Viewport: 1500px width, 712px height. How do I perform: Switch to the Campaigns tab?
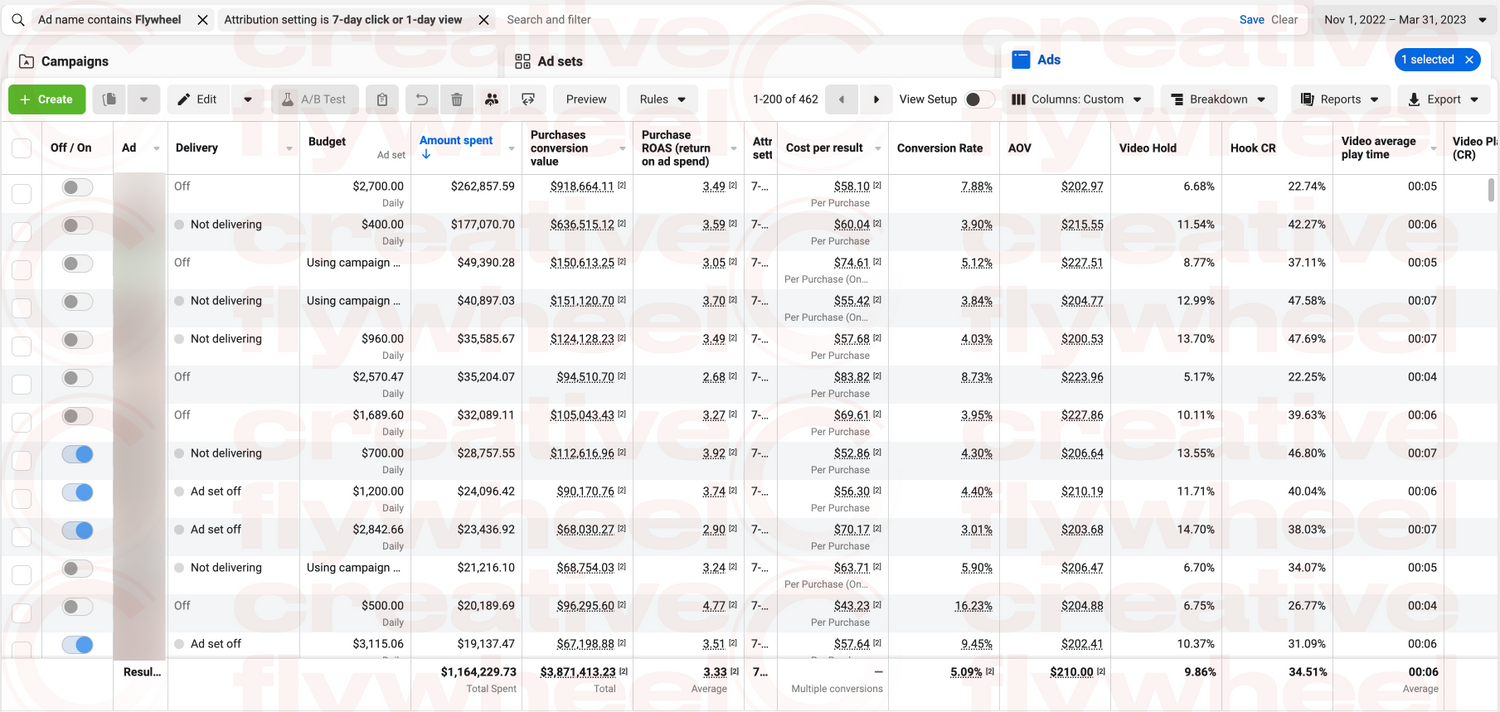(74, 61)
